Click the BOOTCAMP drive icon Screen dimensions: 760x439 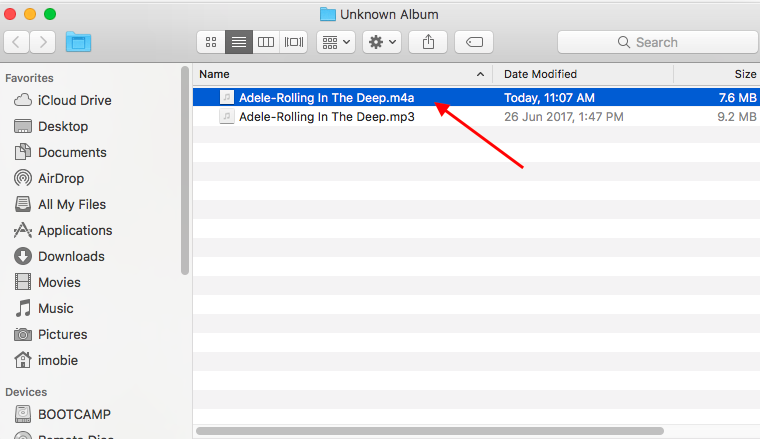[x=23, y=414]
